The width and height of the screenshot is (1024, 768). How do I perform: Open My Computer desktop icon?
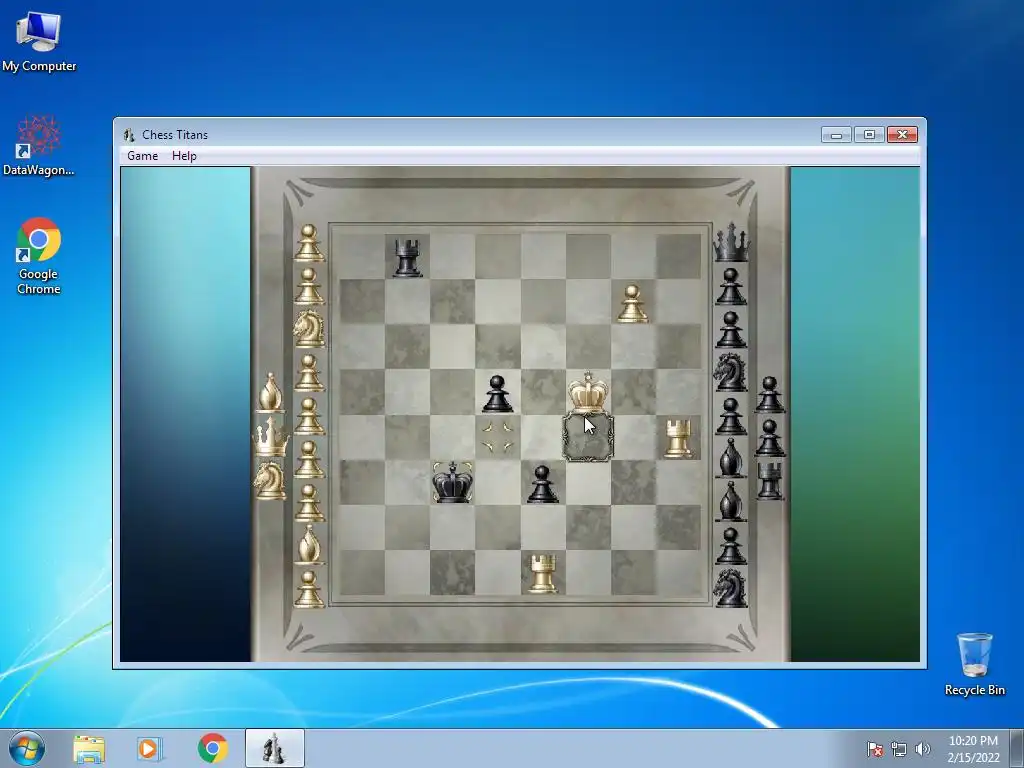[39, 40]
